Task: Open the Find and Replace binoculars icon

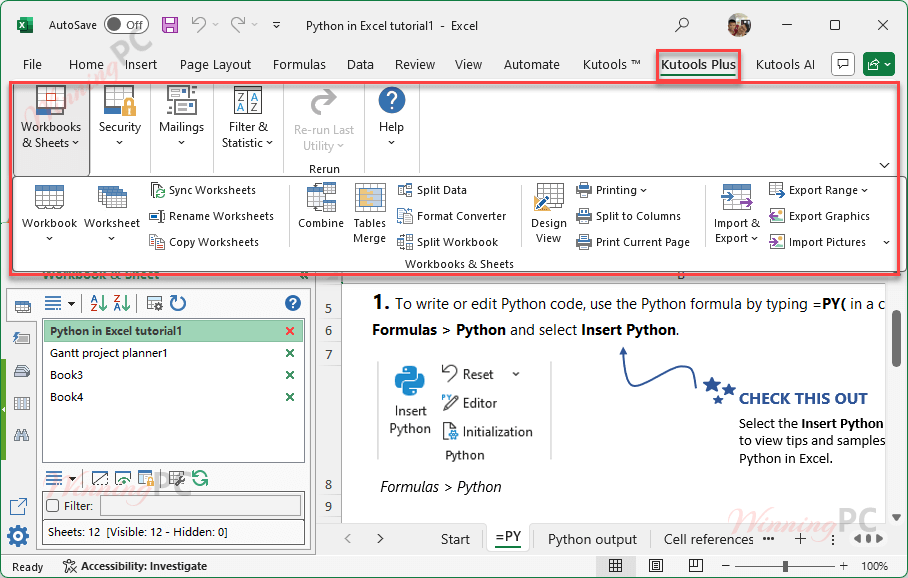Action: [21, 435]
